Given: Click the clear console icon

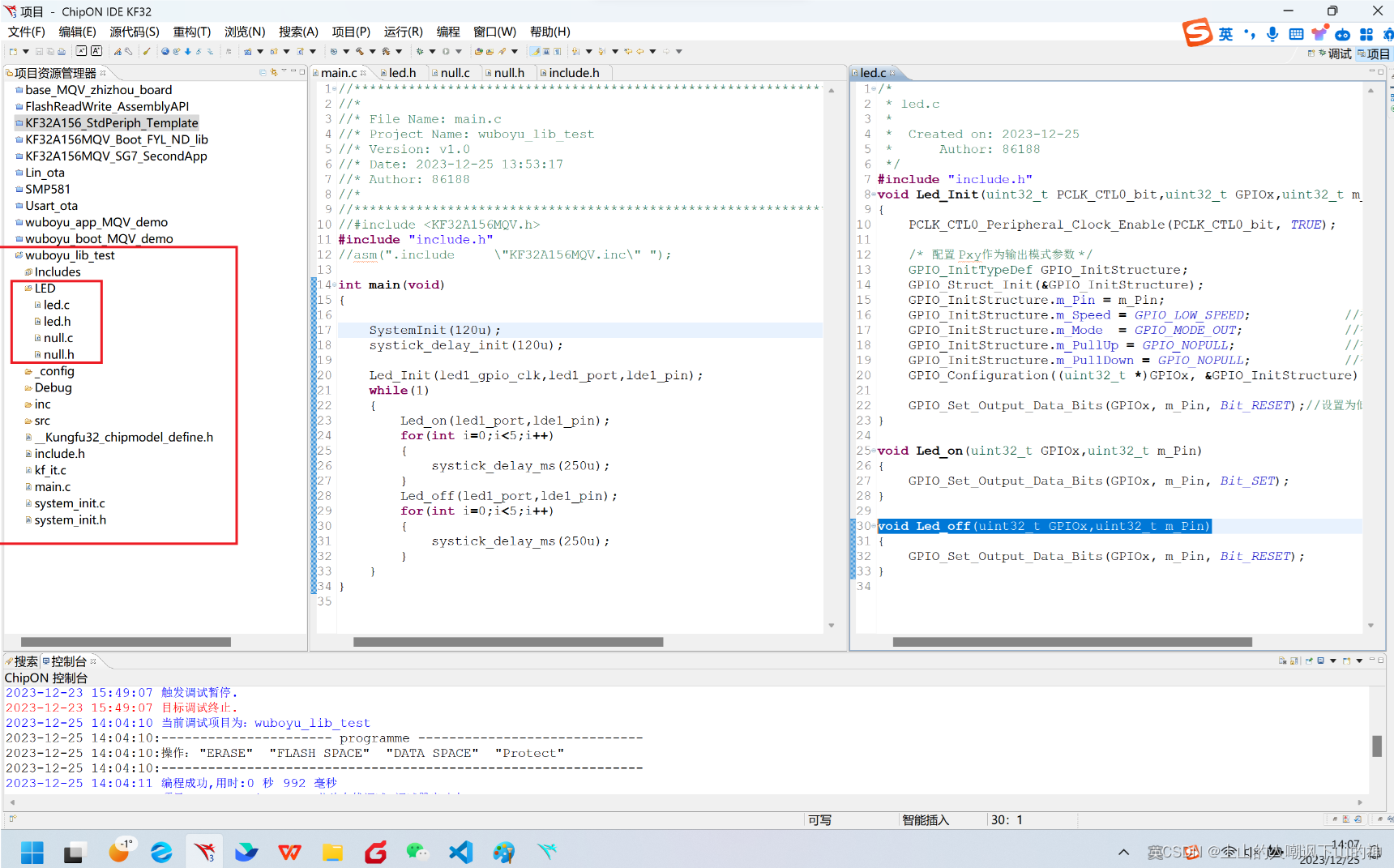Looking at the screenshot, I should click(1282, 661).
